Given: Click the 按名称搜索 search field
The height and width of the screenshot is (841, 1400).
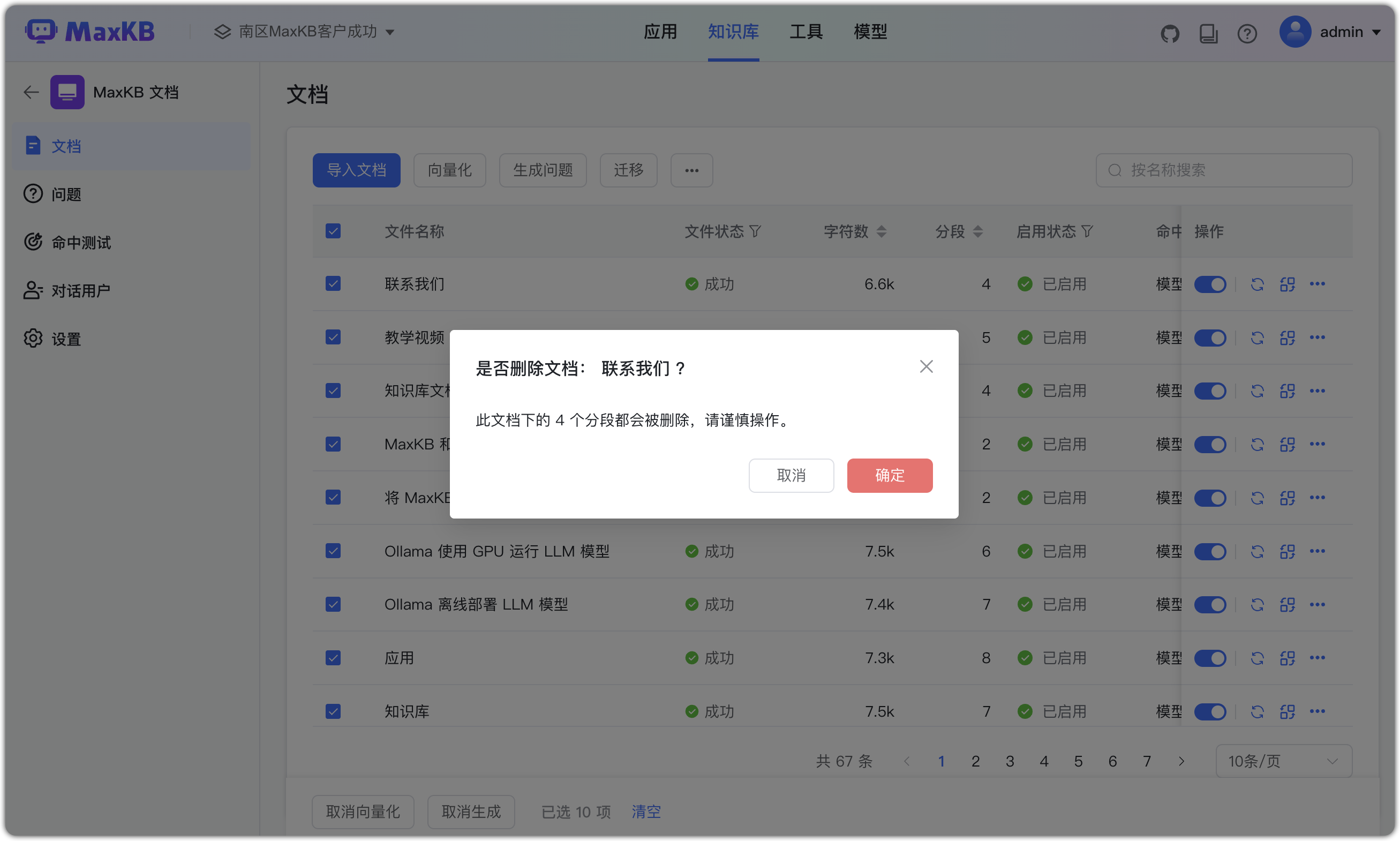Looking at the screenshot, I should (x=1224, y=170).
